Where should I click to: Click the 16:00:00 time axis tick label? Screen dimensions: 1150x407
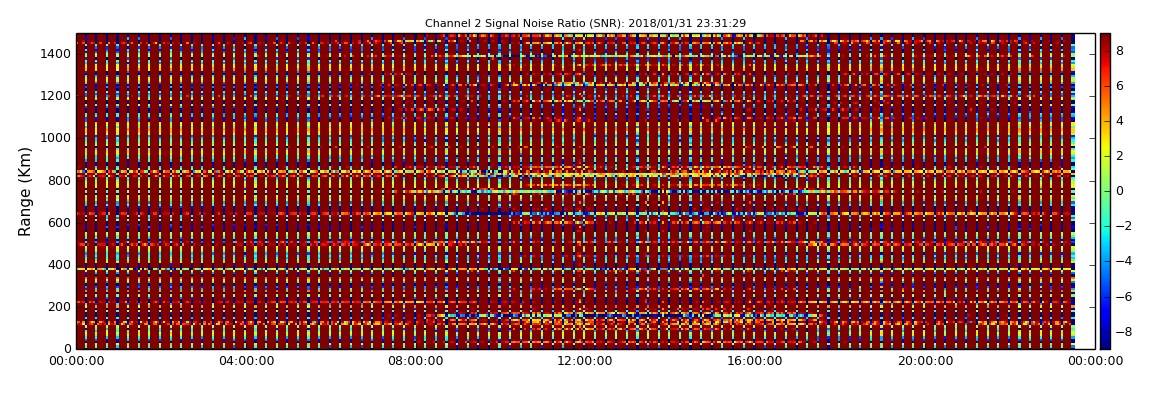pyautogui.click(x=754, y=361)
